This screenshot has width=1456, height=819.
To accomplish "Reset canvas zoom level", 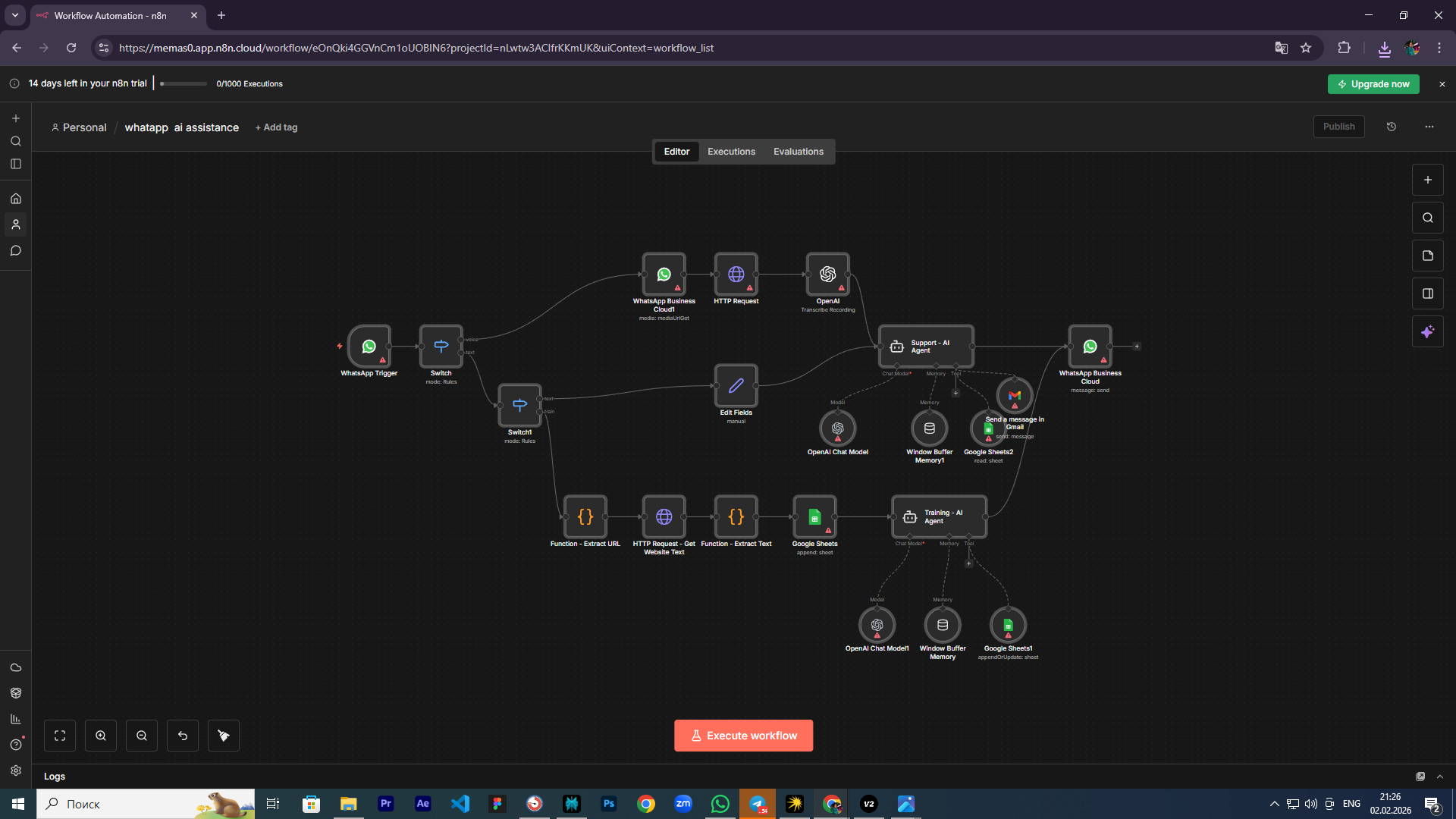I will pyautogui.click(x=183, y=736).
